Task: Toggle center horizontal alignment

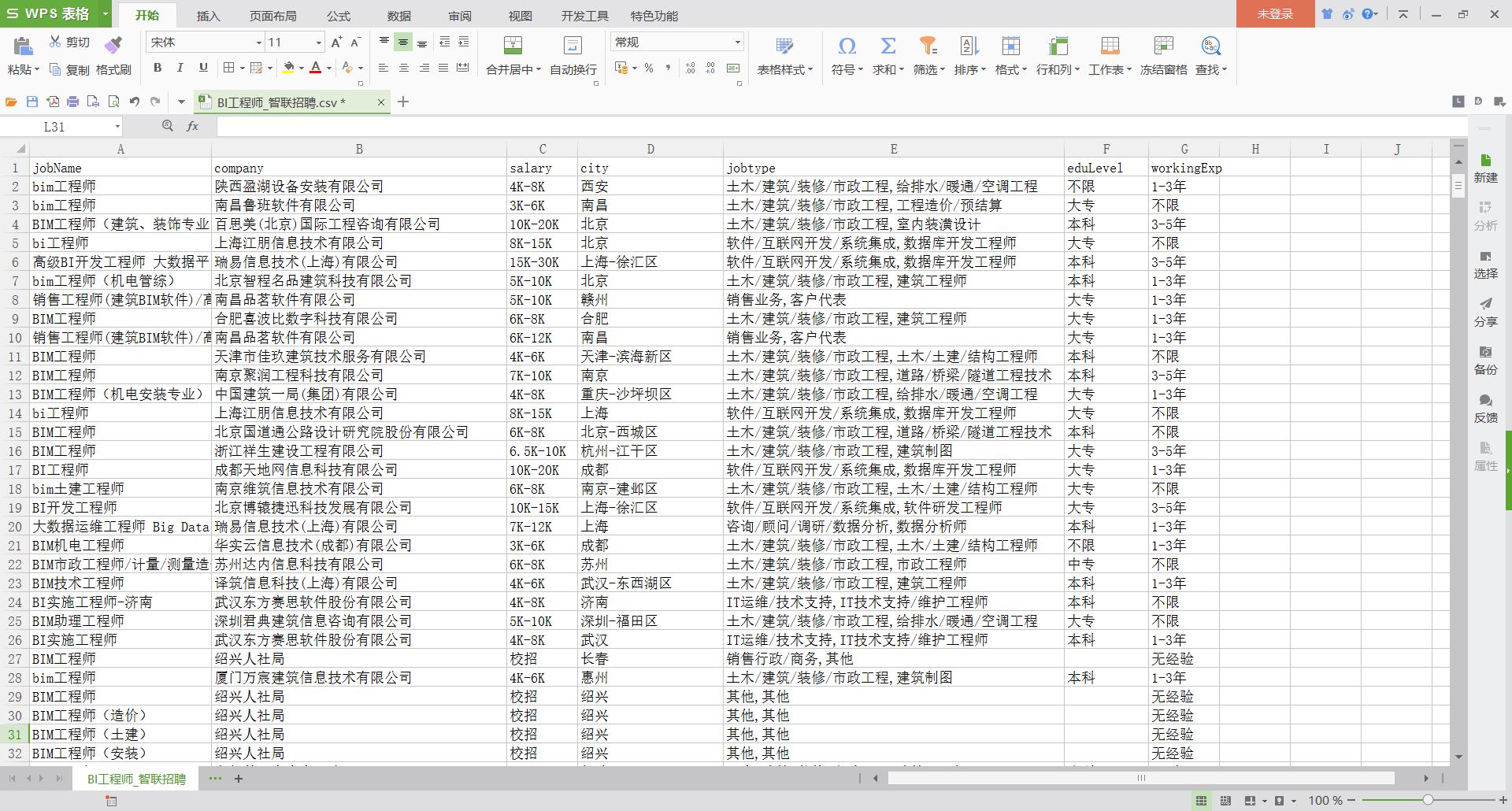Action: click(403, 69)
